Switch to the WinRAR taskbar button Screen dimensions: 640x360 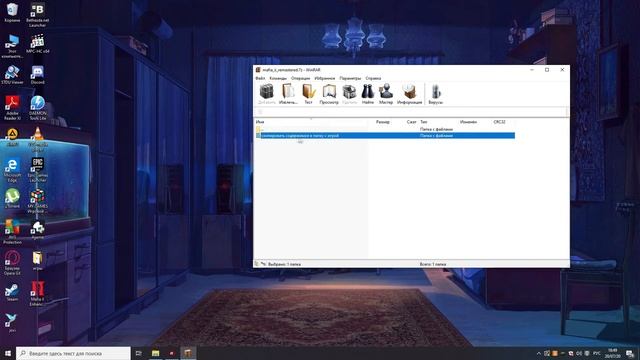click(188, 353)
